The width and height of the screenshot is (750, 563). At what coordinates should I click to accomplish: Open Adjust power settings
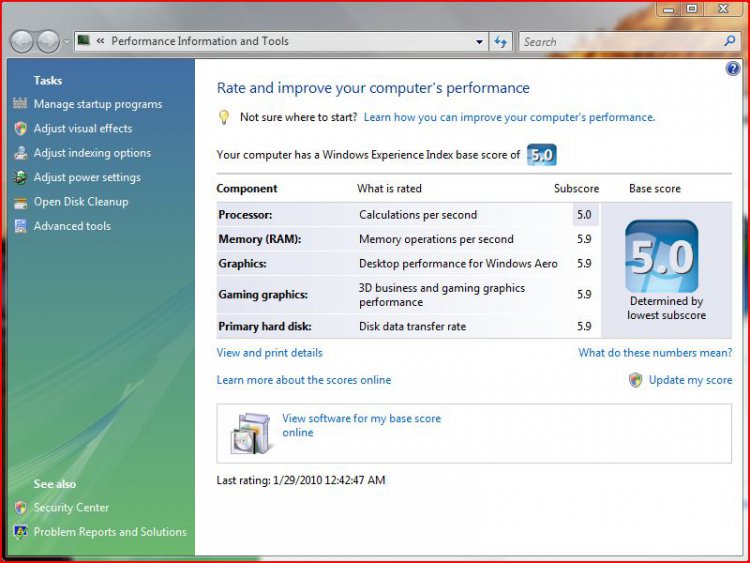(x=87, y=177)
